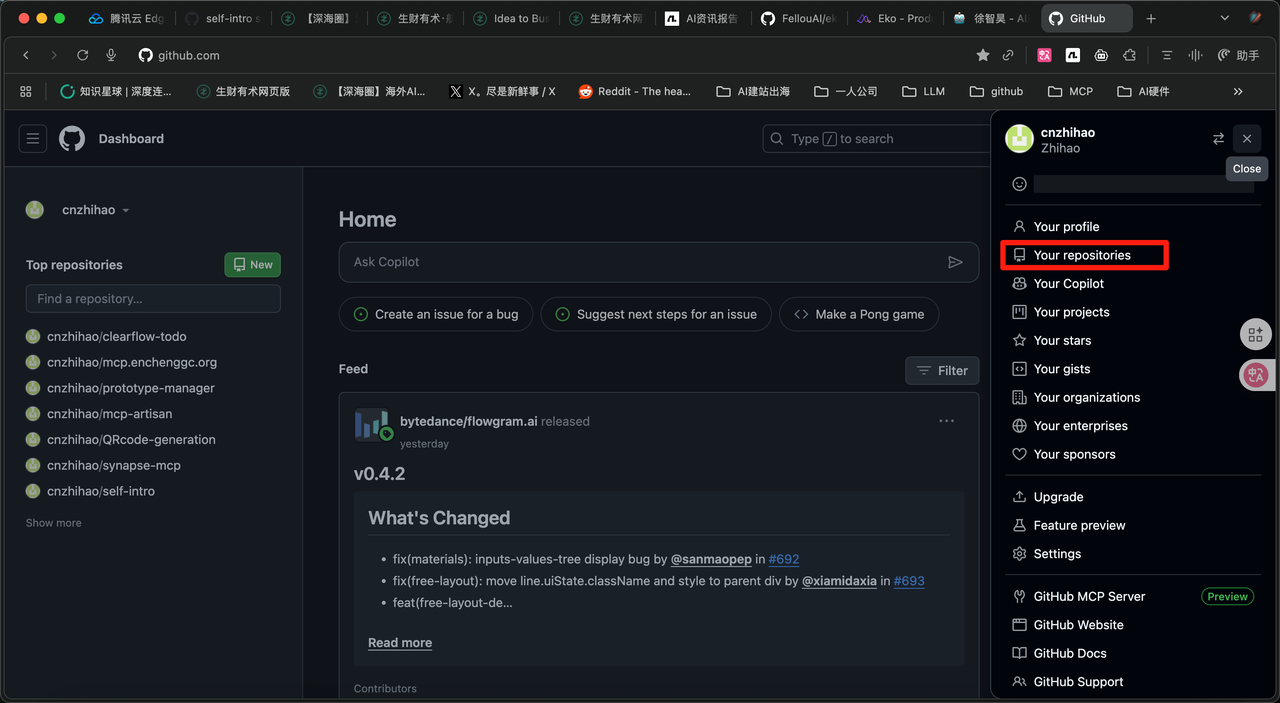The image size is (1280, 703).
Task: Expand Show more repositories list
Action: (x=54, y=523)
